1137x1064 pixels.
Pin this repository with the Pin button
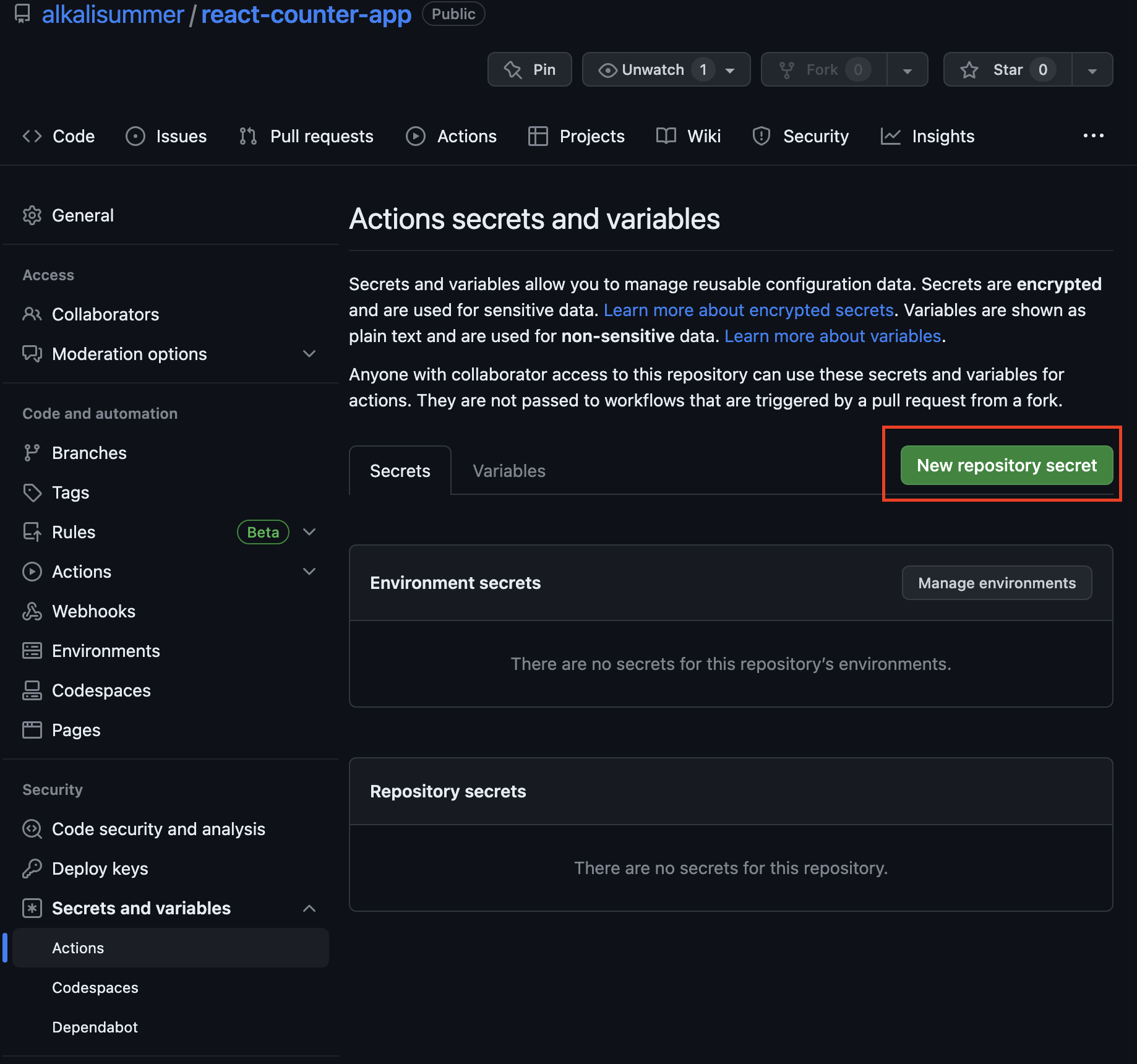pos(530,69)
